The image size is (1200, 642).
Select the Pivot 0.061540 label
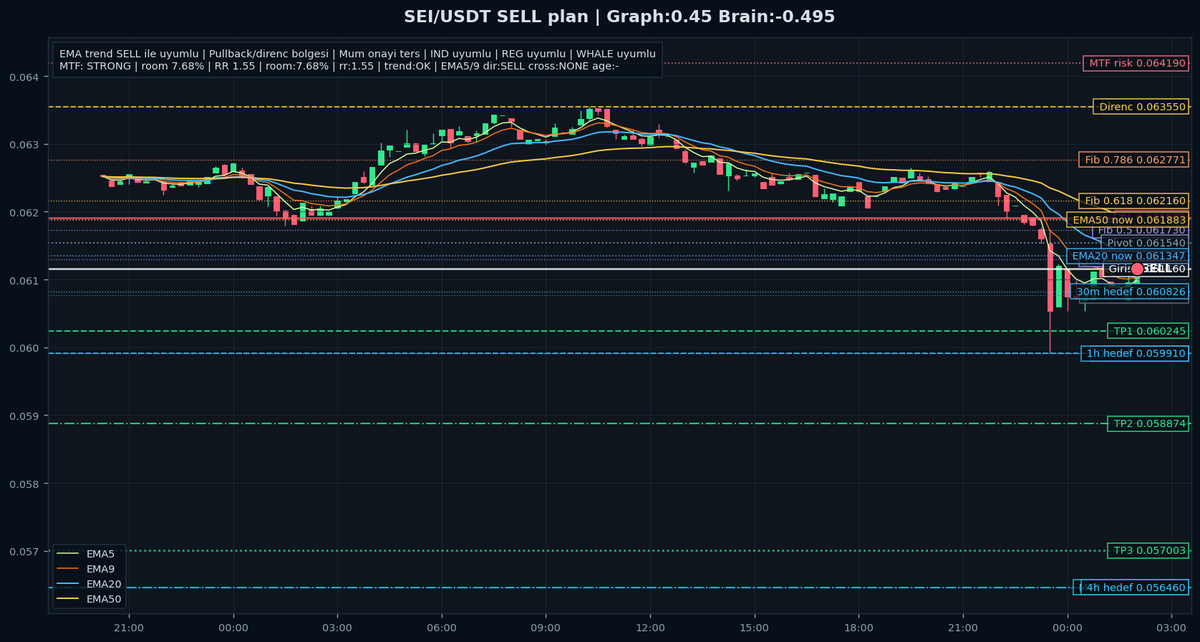pyautogui.click(x=1145, y=243)
